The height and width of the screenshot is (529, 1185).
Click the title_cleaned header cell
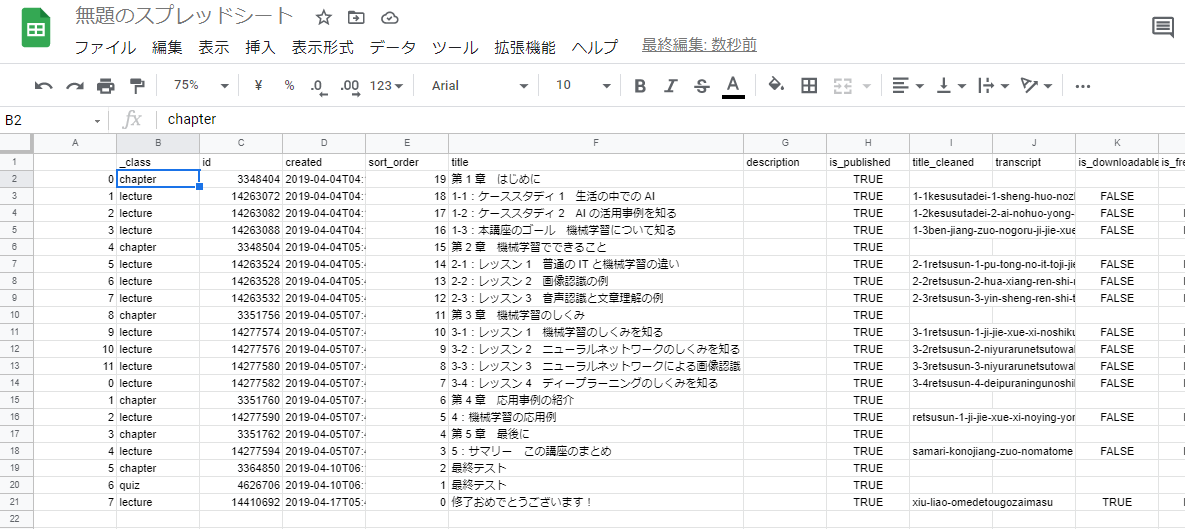[951, 162]
